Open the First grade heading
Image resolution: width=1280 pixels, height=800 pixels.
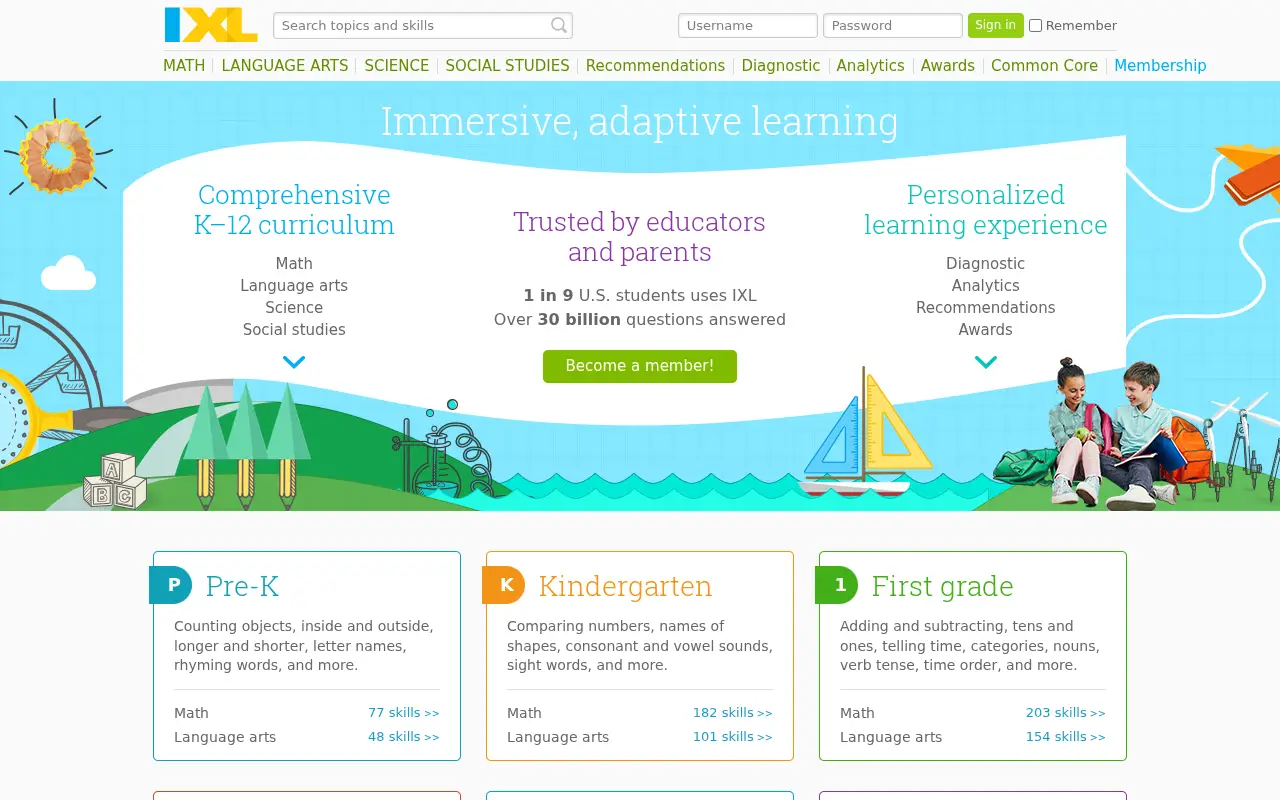tap(942, 586)
